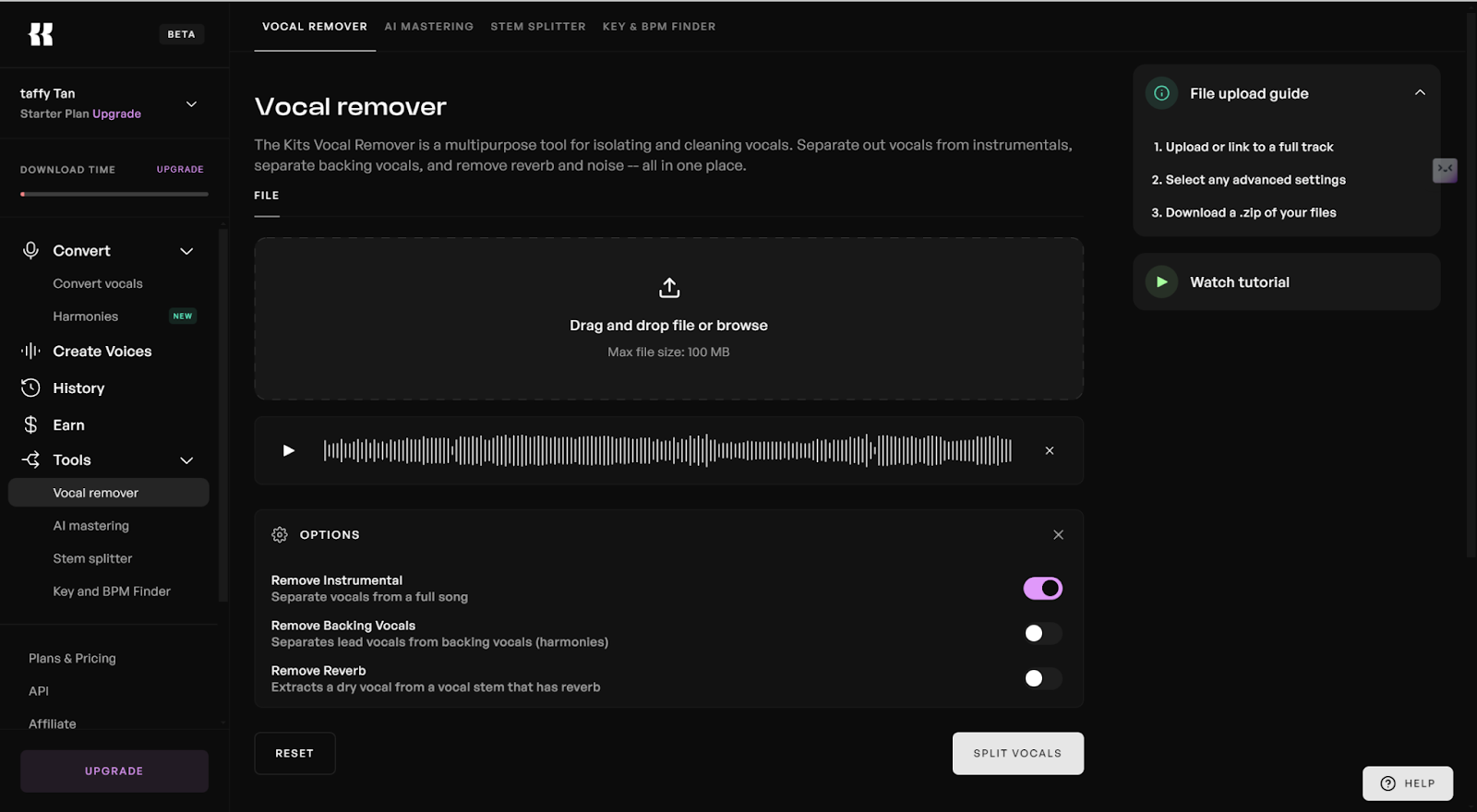Select the Vocal Remover tab

(x=315, y=27)
